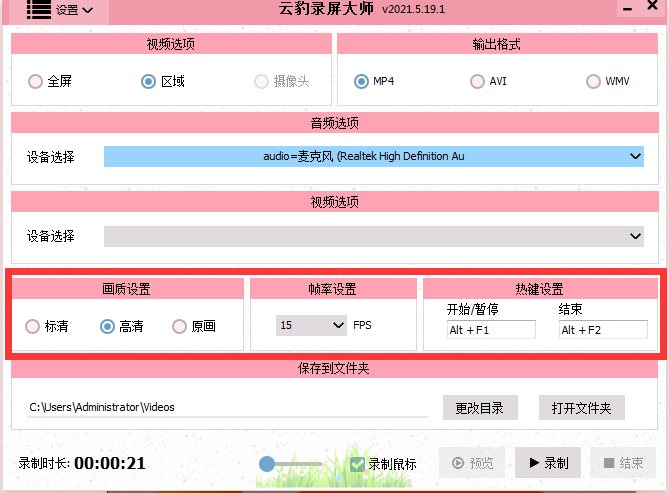Screen dimensions: 669x493
Task: Select the 区域 region radio button
Action: click(148, 81)
